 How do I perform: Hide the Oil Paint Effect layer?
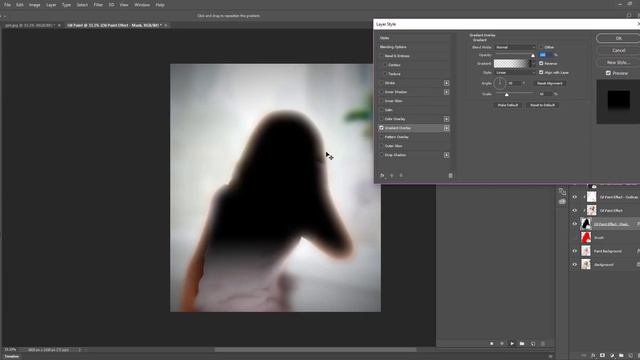coord(575,210)
